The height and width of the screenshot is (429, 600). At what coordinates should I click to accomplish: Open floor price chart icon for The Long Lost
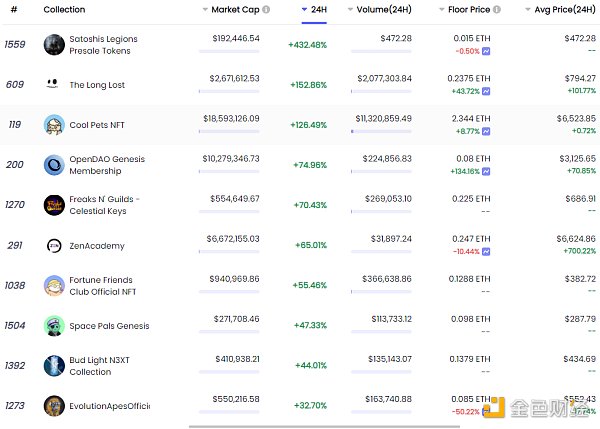pyautogui.click(x=486, y=91)
